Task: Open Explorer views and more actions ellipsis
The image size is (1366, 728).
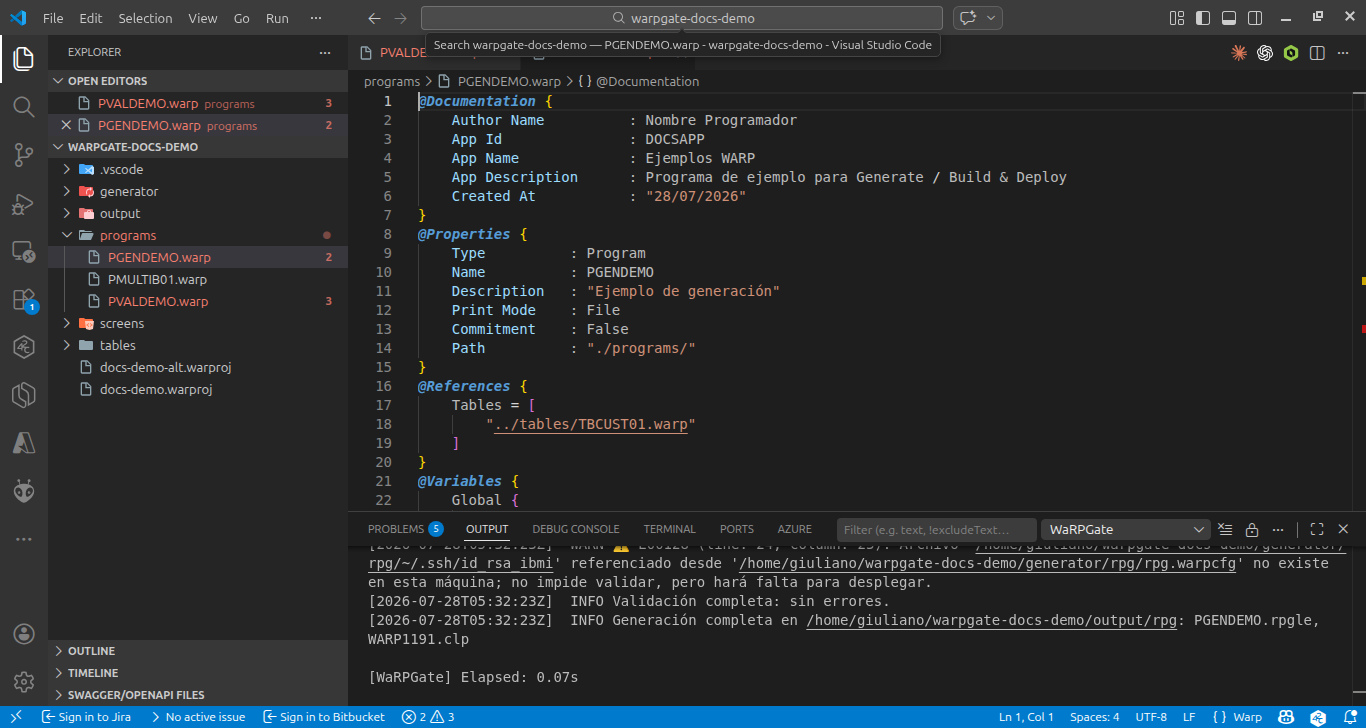Action: (x=324, y=52)
